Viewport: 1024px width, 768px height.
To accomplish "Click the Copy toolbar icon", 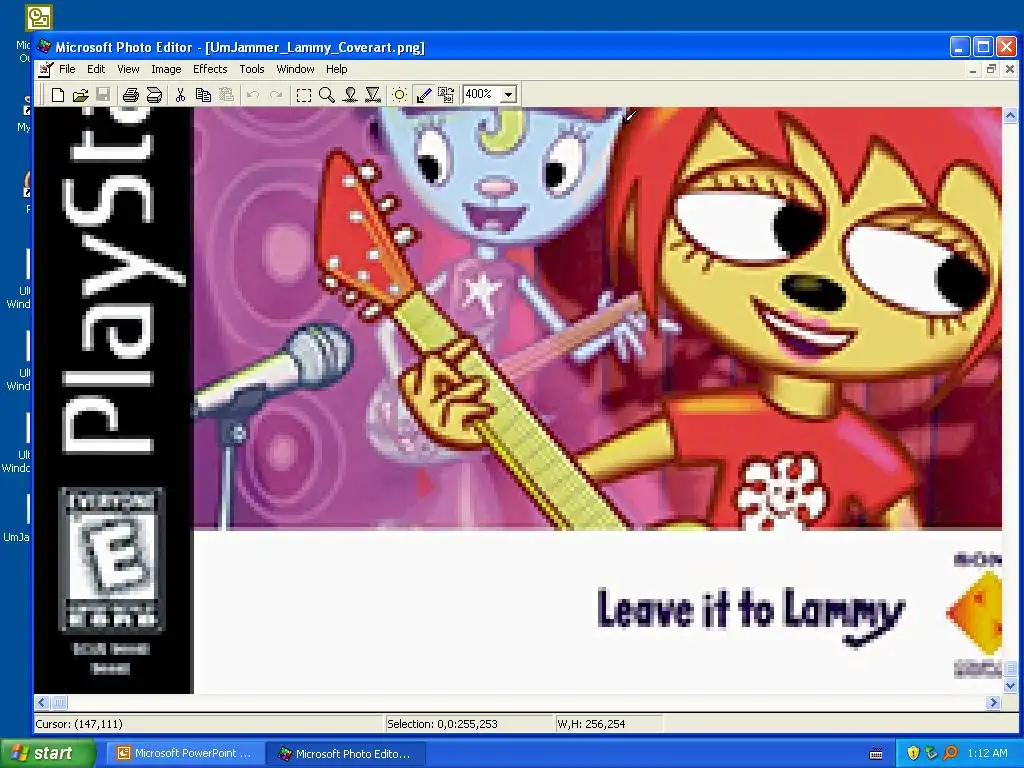I will click(203, 95).
